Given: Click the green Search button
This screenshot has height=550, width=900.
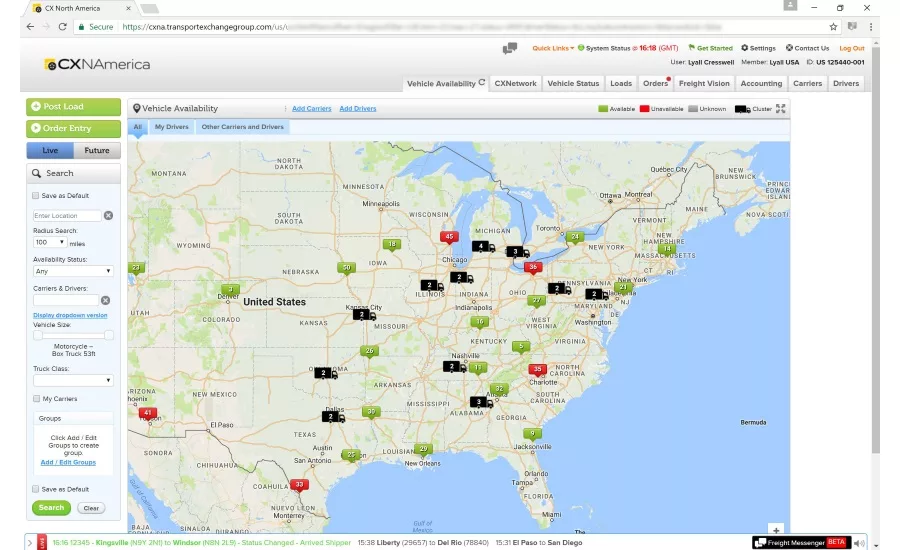Looking at the screenshot, I should coord(52,508).
